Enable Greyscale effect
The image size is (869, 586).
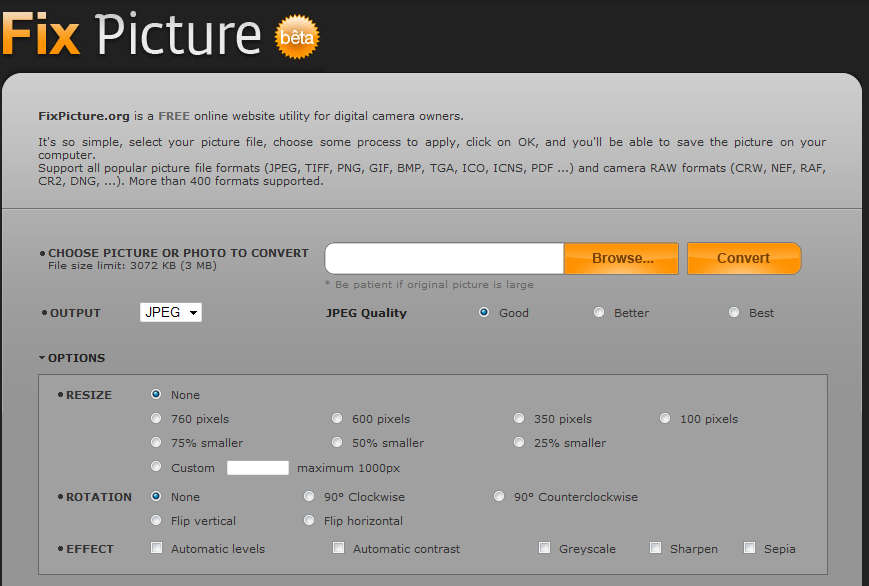[544, 548]
